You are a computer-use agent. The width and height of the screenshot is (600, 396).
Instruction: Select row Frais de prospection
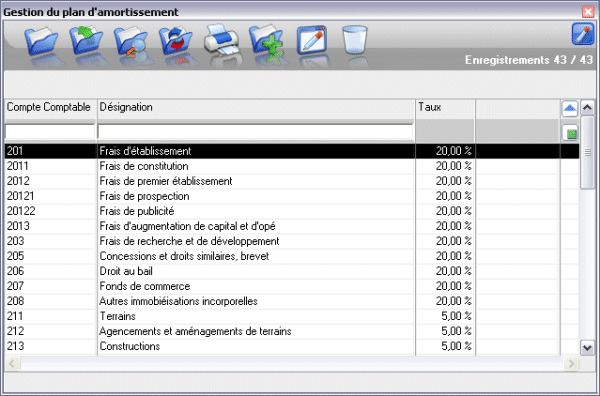click(292, 196)
